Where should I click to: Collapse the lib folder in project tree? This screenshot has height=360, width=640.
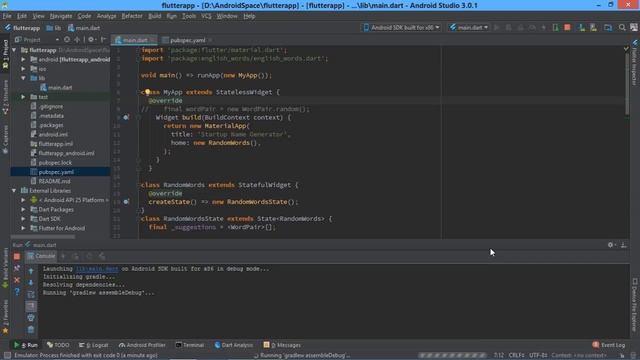click(x=23, y=78)
